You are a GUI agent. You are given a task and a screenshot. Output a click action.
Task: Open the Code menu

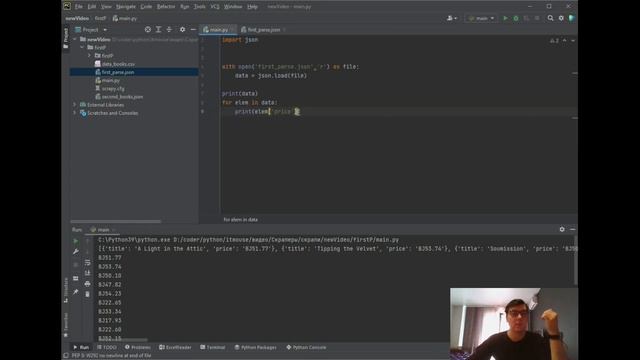click(146, 7)
